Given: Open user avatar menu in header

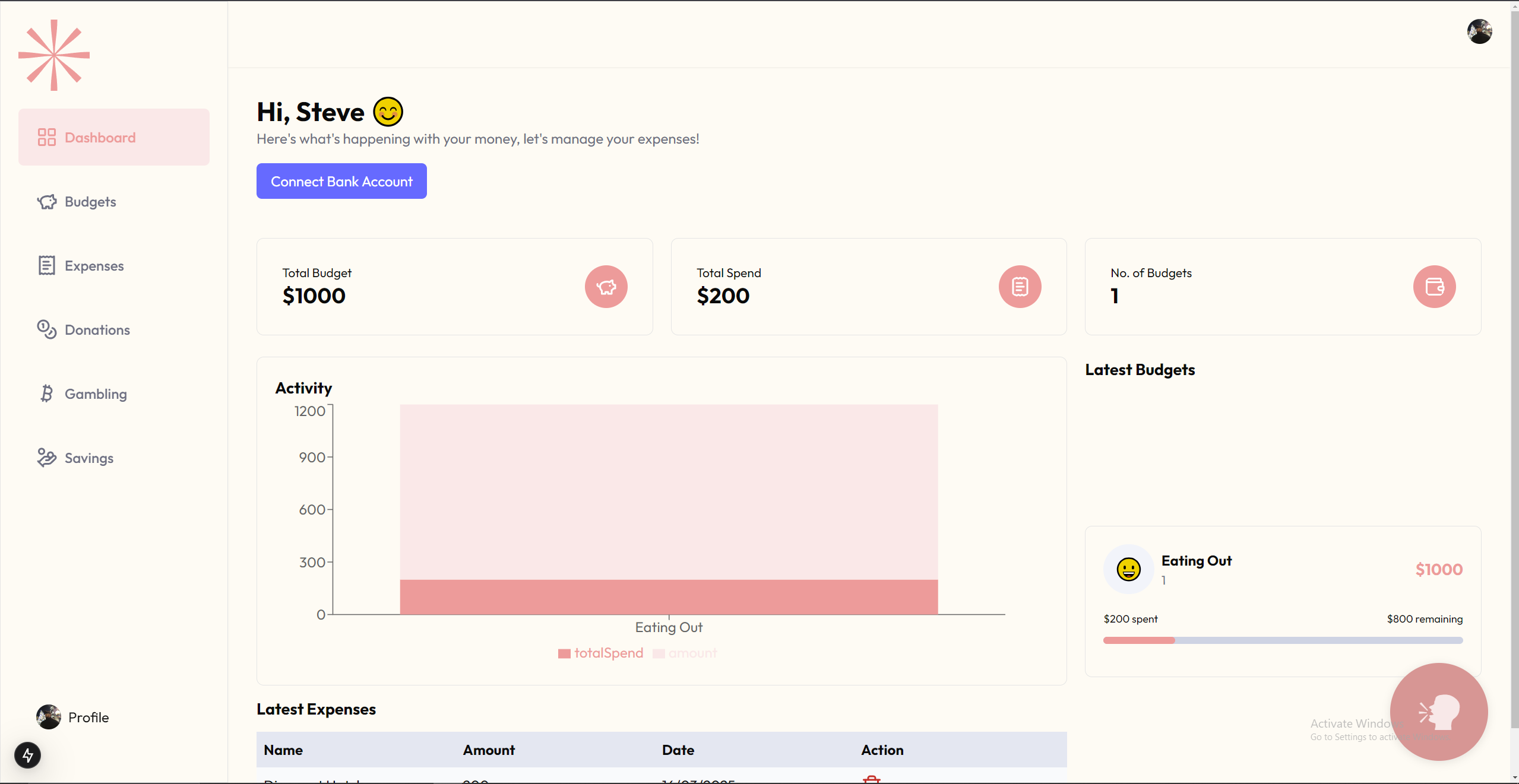Looking at the screenshot, I should click(1479, 31).
